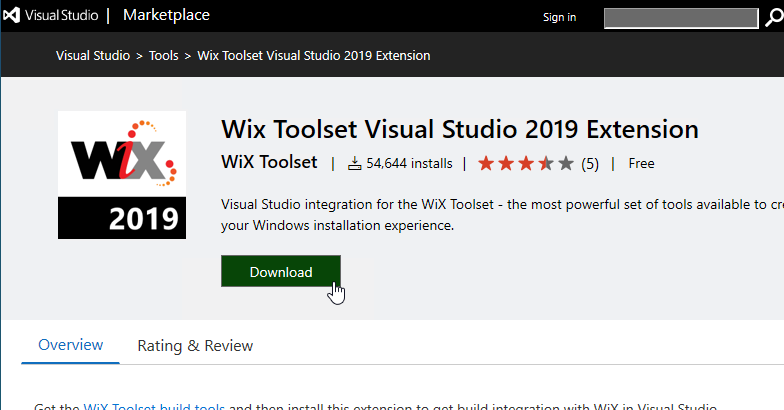Click Wix Toolset Visual Studio 2019 Extension breadcrumb
Viewport: 784px width, 410px height.
(x=314, y=56)
